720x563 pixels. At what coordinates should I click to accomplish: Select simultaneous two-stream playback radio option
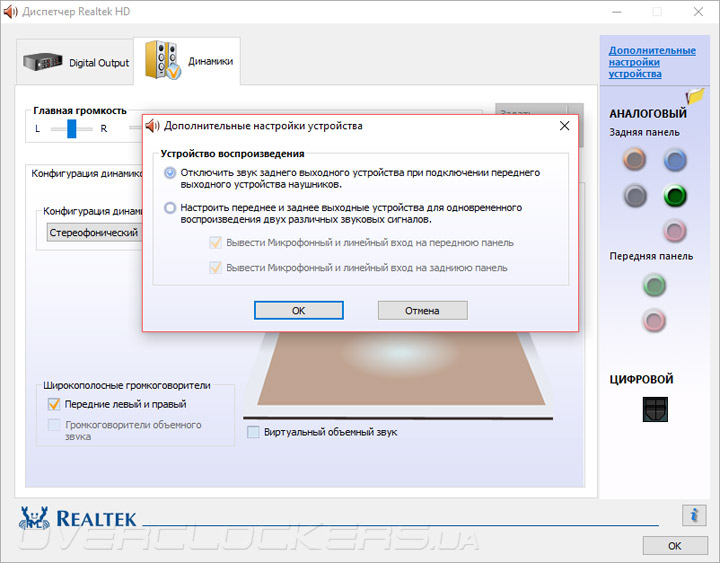click(170, 208)
